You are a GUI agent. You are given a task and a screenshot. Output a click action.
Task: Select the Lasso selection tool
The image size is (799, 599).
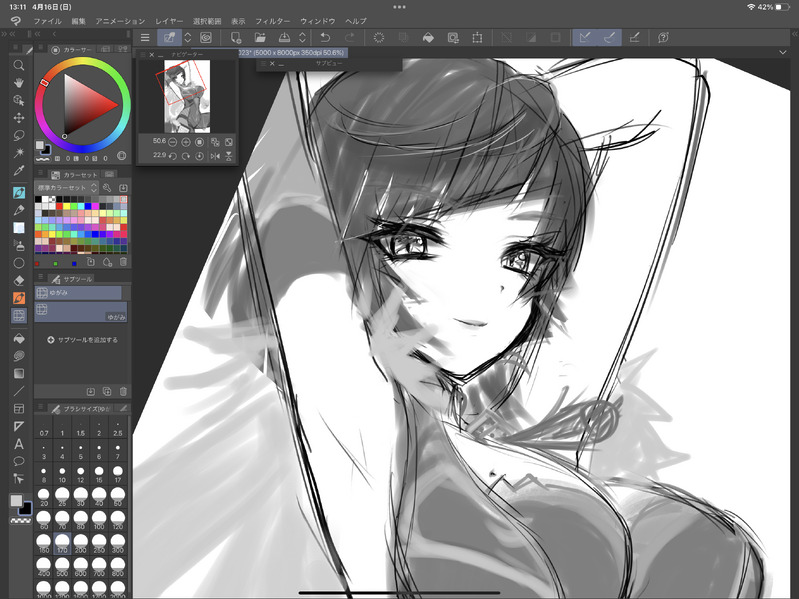pyautogui.click(x=19, y=135)
